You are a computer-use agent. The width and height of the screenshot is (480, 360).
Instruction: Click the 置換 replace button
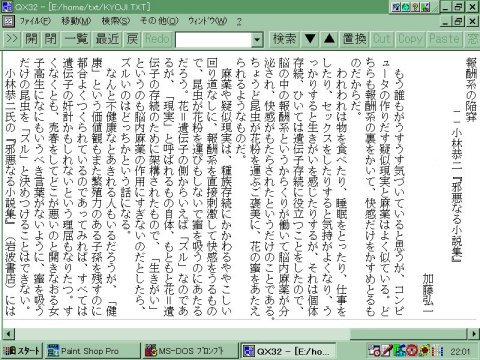click(x=355, y=39)
